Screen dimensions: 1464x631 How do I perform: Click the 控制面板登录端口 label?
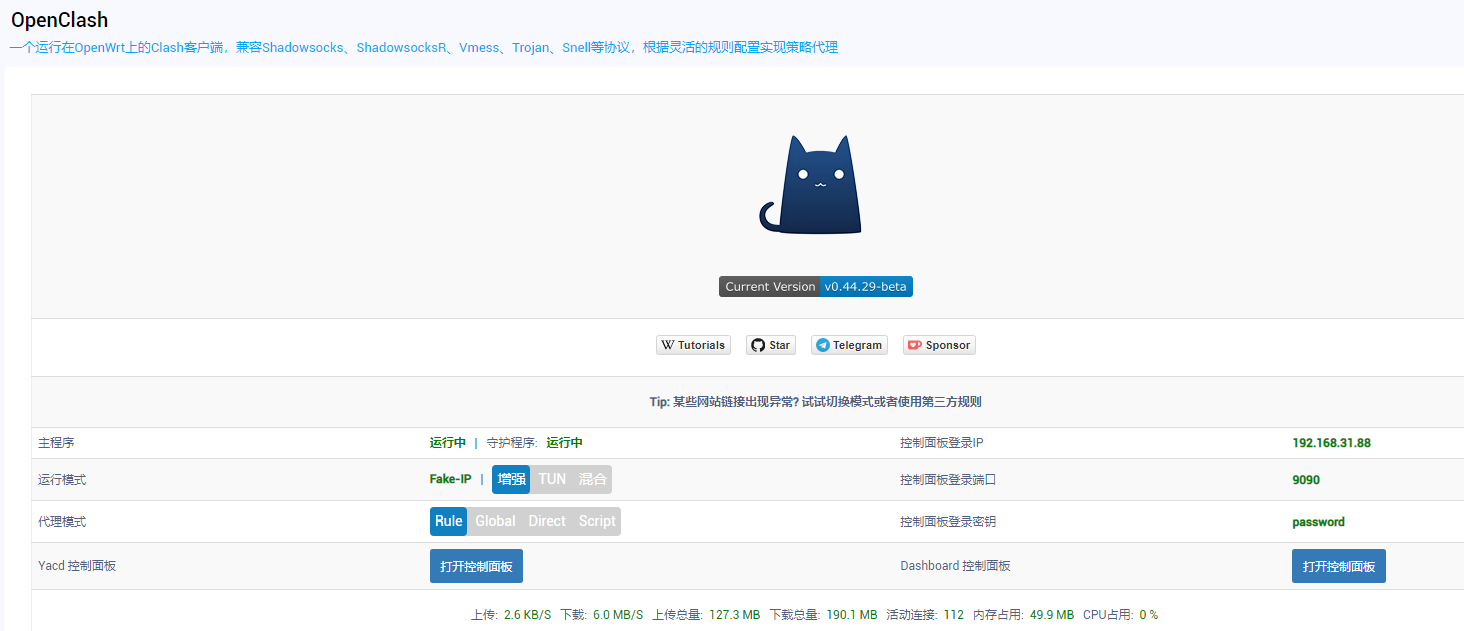(948, 480)
